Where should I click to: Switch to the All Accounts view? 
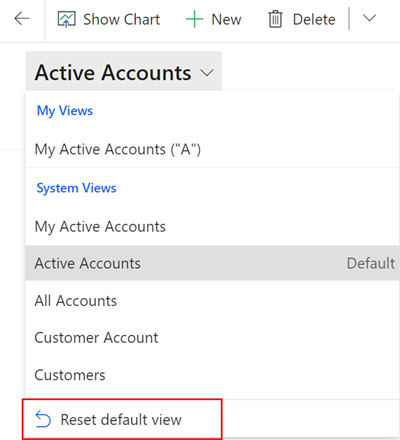[x=212, y=300]
